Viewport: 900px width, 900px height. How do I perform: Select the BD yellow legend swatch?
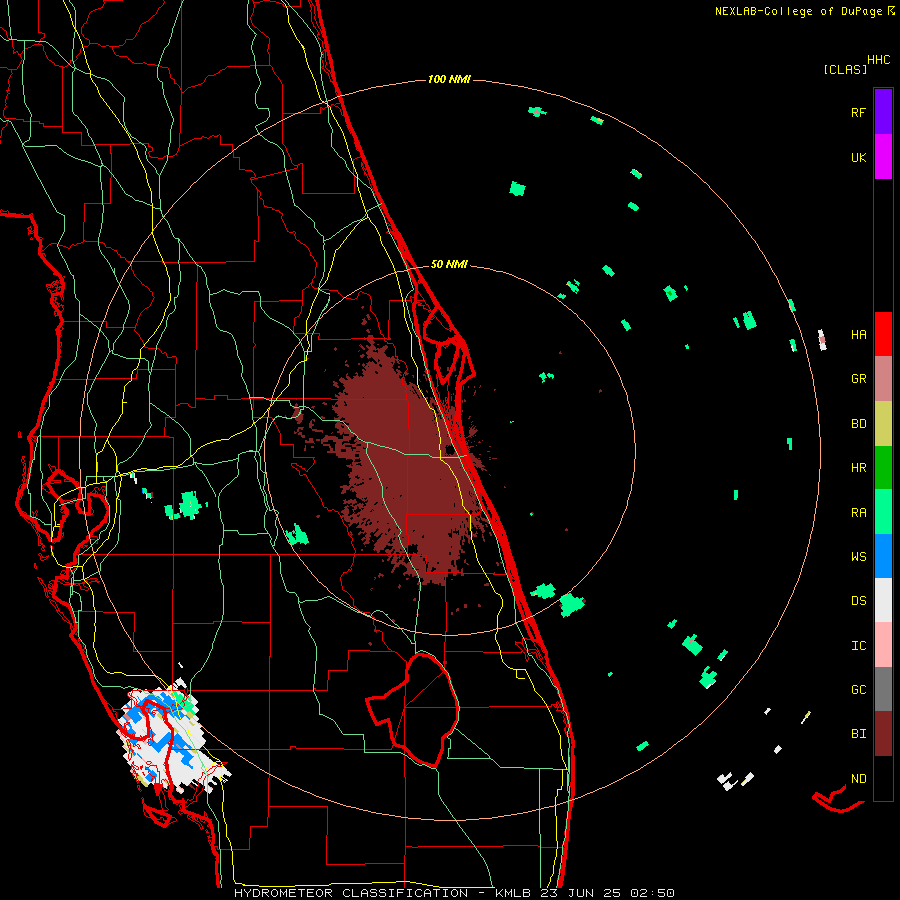[x=883, y=423]
